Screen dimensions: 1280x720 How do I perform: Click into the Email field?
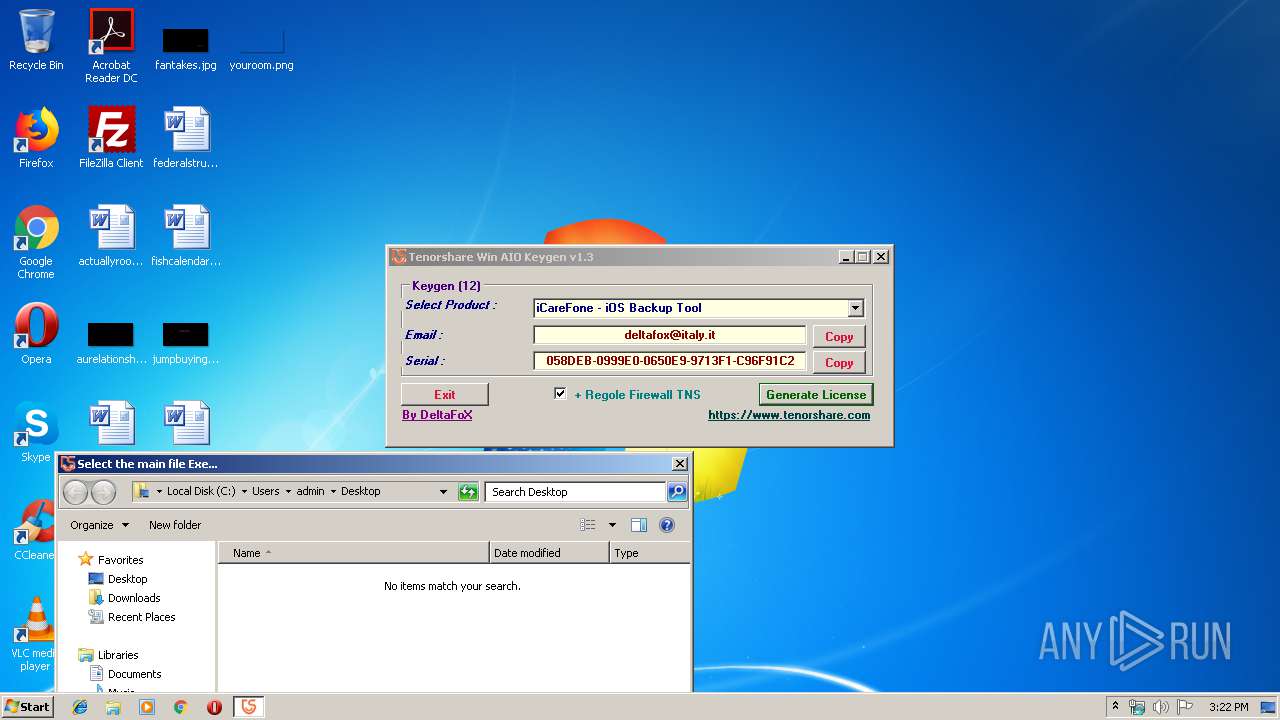[670, 336]
